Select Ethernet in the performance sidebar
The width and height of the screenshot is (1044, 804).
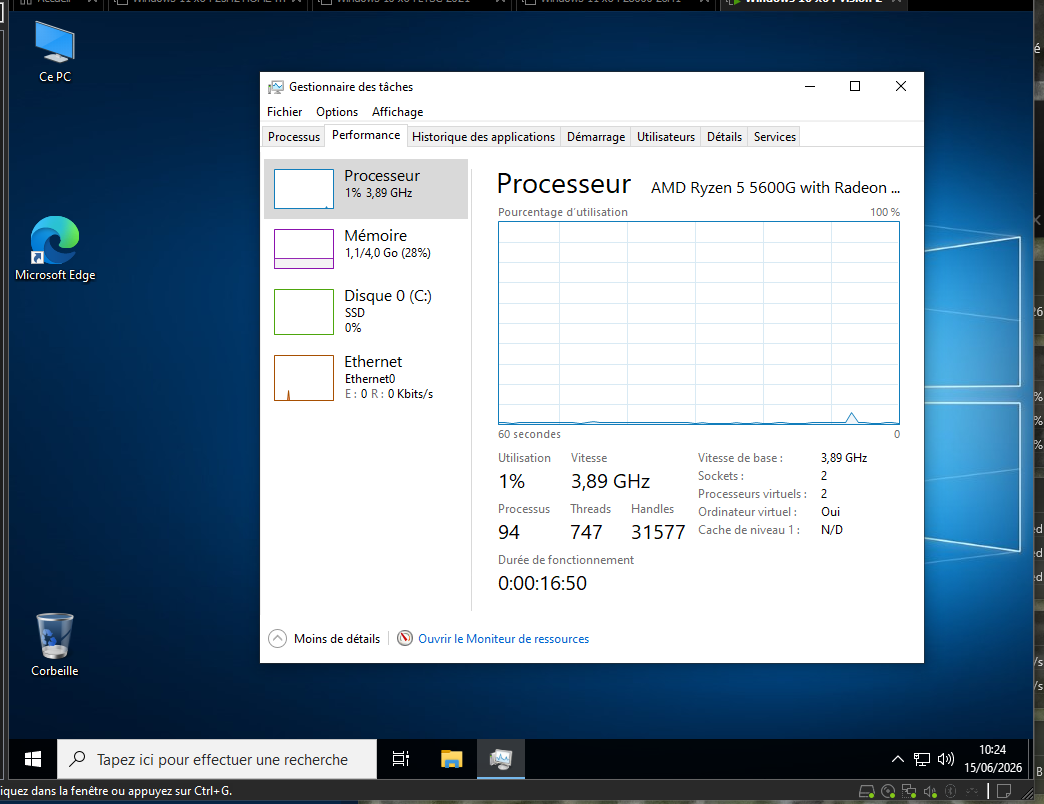click(366, 378)
